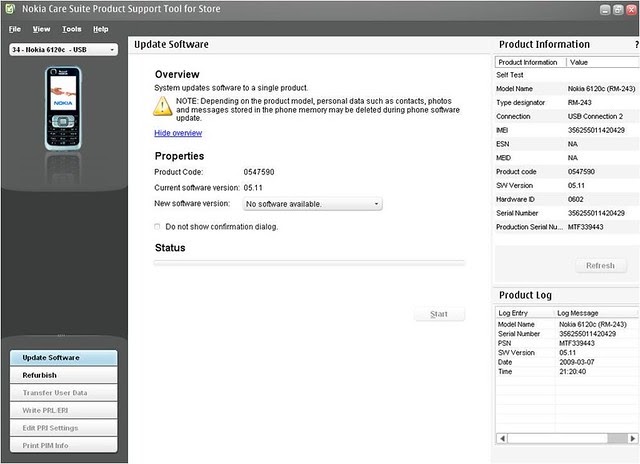Click the Log Message column header
The height and width of the screenshot is (464, 640).
click(x=597, y=313)
